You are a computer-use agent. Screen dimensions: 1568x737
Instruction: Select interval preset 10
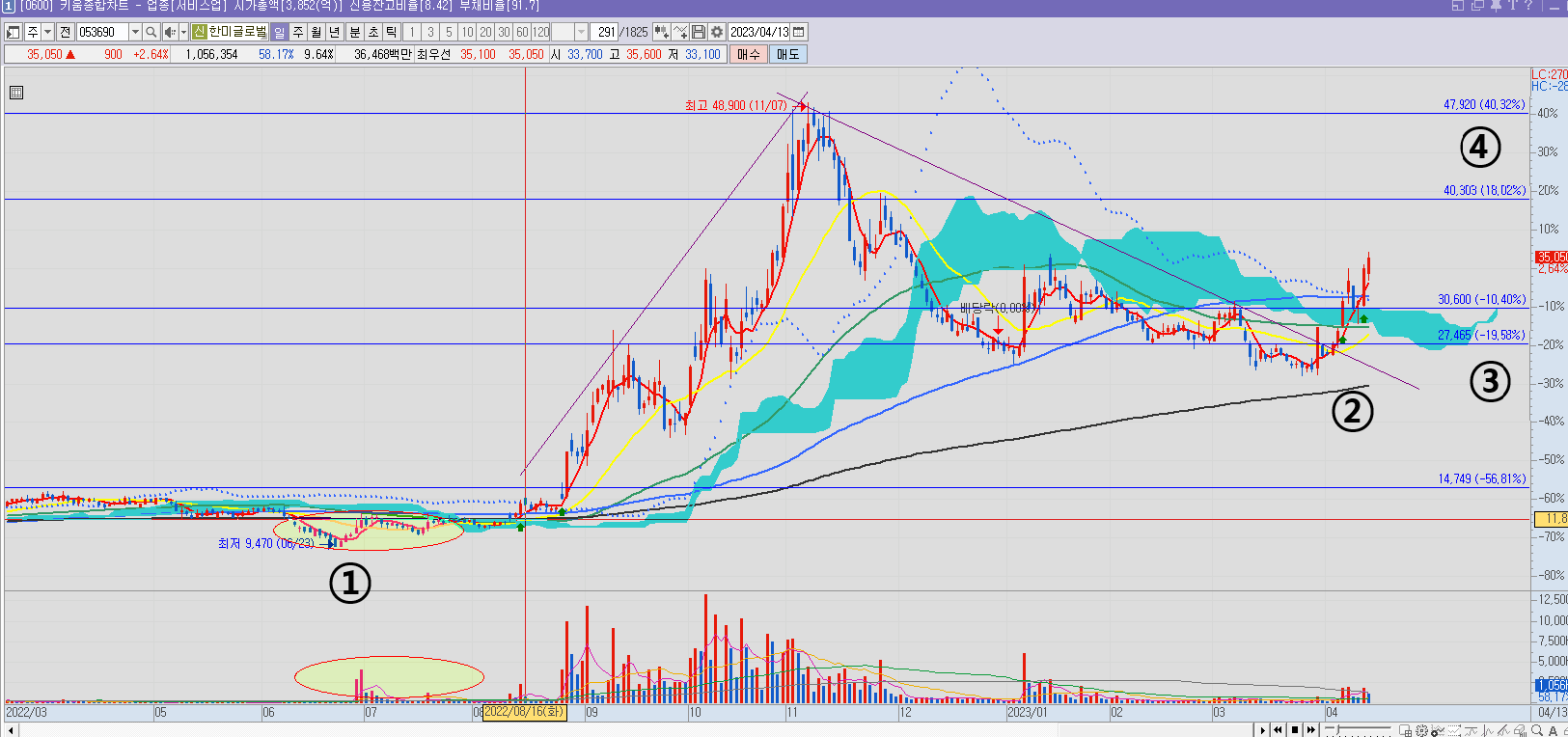pos(467,32)
